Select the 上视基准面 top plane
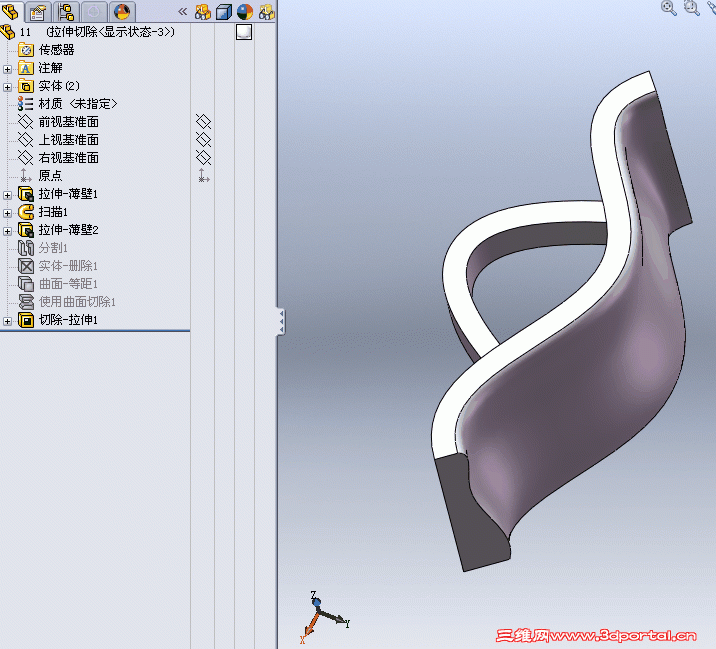 pyautogui.click(x=58, y=140)
